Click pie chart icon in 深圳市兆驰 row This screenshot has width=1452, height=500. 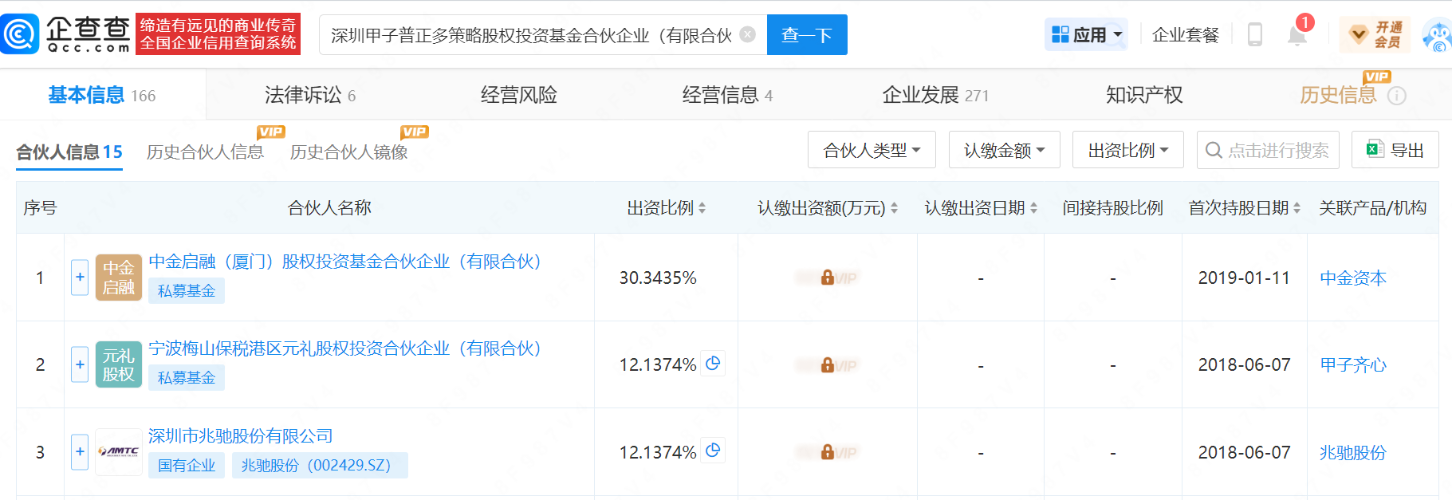click(713, 451)
